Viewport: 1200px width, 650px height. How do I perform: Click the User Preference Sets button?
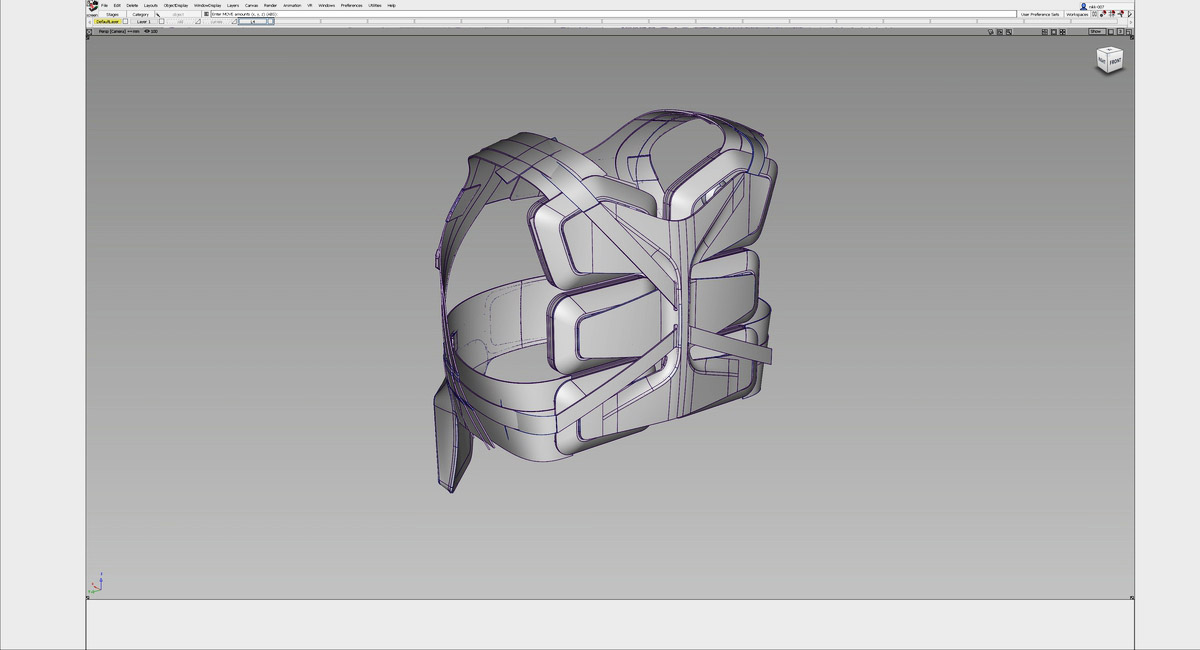pos(1039,14)
